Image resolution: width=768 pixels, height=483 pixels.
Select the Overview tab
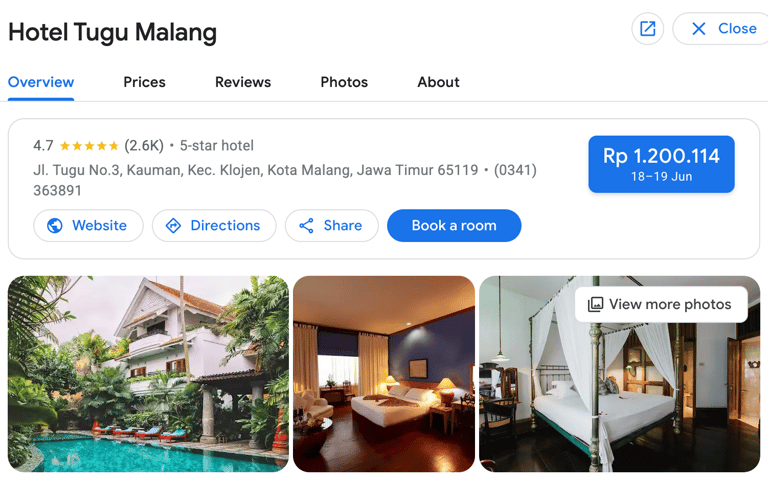[41, 82]
